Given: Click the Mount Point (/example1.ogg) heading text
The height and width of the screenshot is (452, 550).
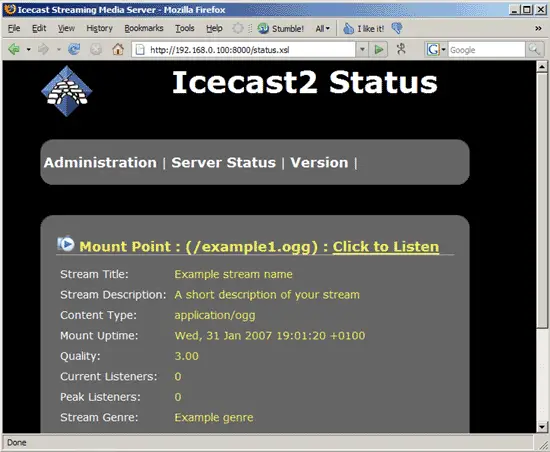Looking at the screenshot, I should (199, 247).
